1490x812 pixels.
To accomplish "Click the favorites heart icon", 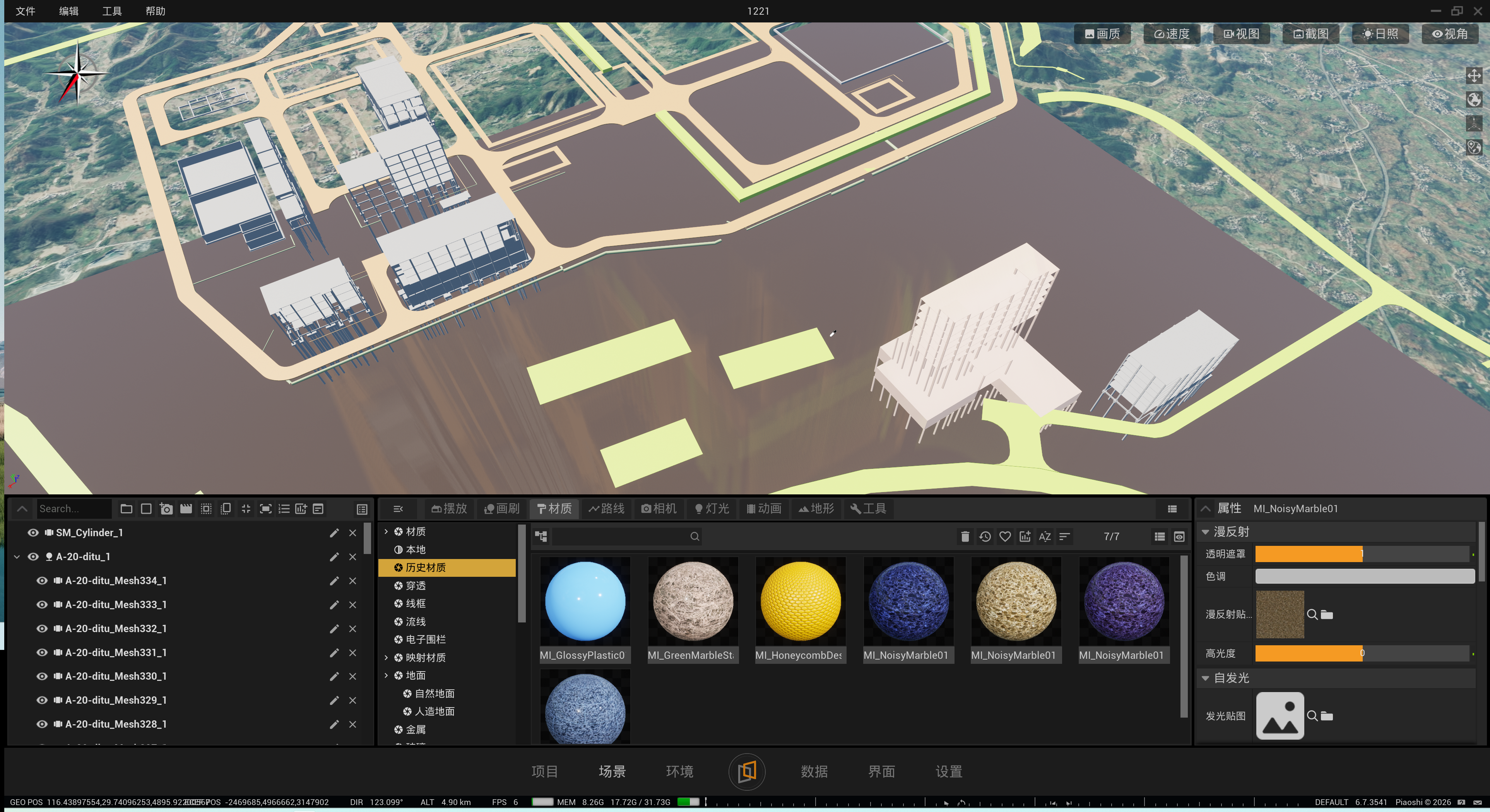I will [x=1005, y=537].
